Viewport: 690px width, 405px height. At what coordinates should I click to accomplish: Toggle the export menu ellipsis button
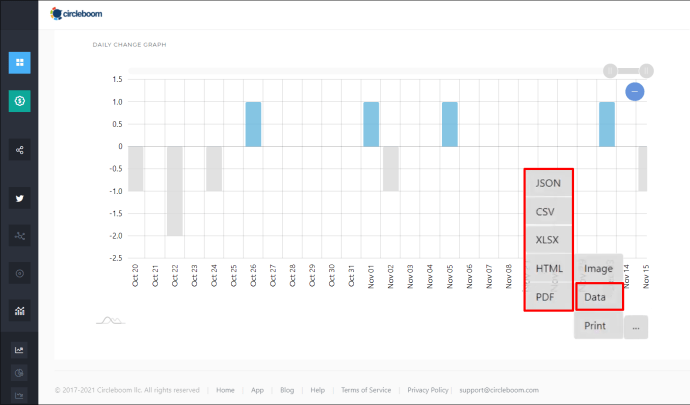[636, 327]
